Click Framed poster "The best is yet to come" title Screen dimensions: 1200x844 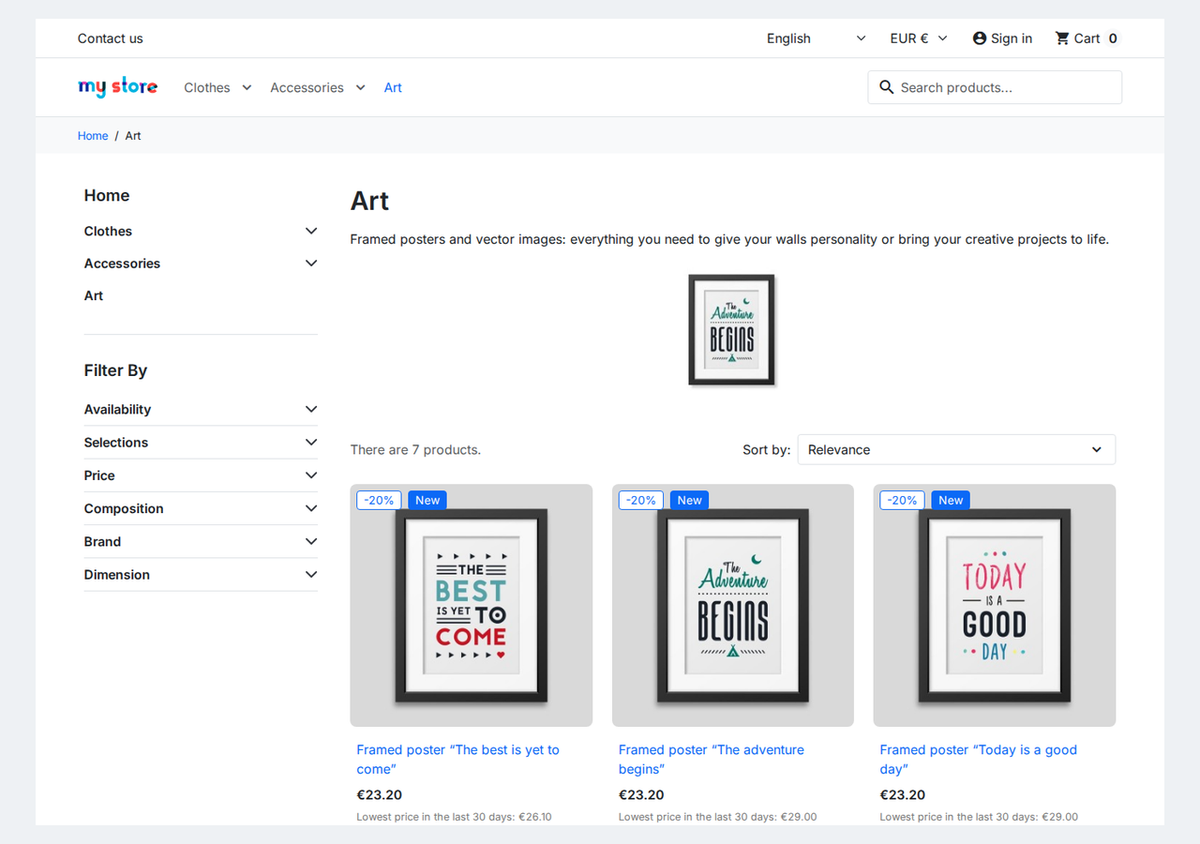(458, 759)
